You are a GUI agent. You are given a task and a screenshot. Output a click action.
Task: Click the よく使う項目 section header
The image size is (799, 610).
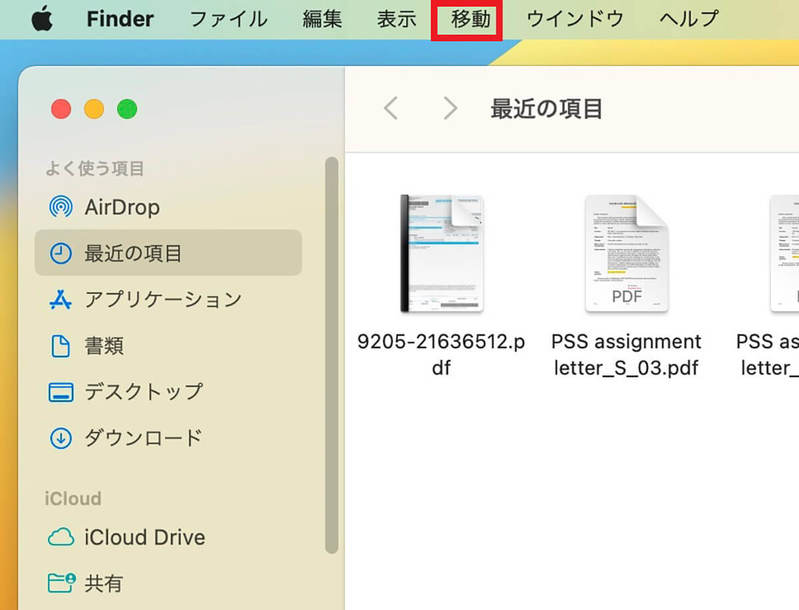tap(94, 168)
